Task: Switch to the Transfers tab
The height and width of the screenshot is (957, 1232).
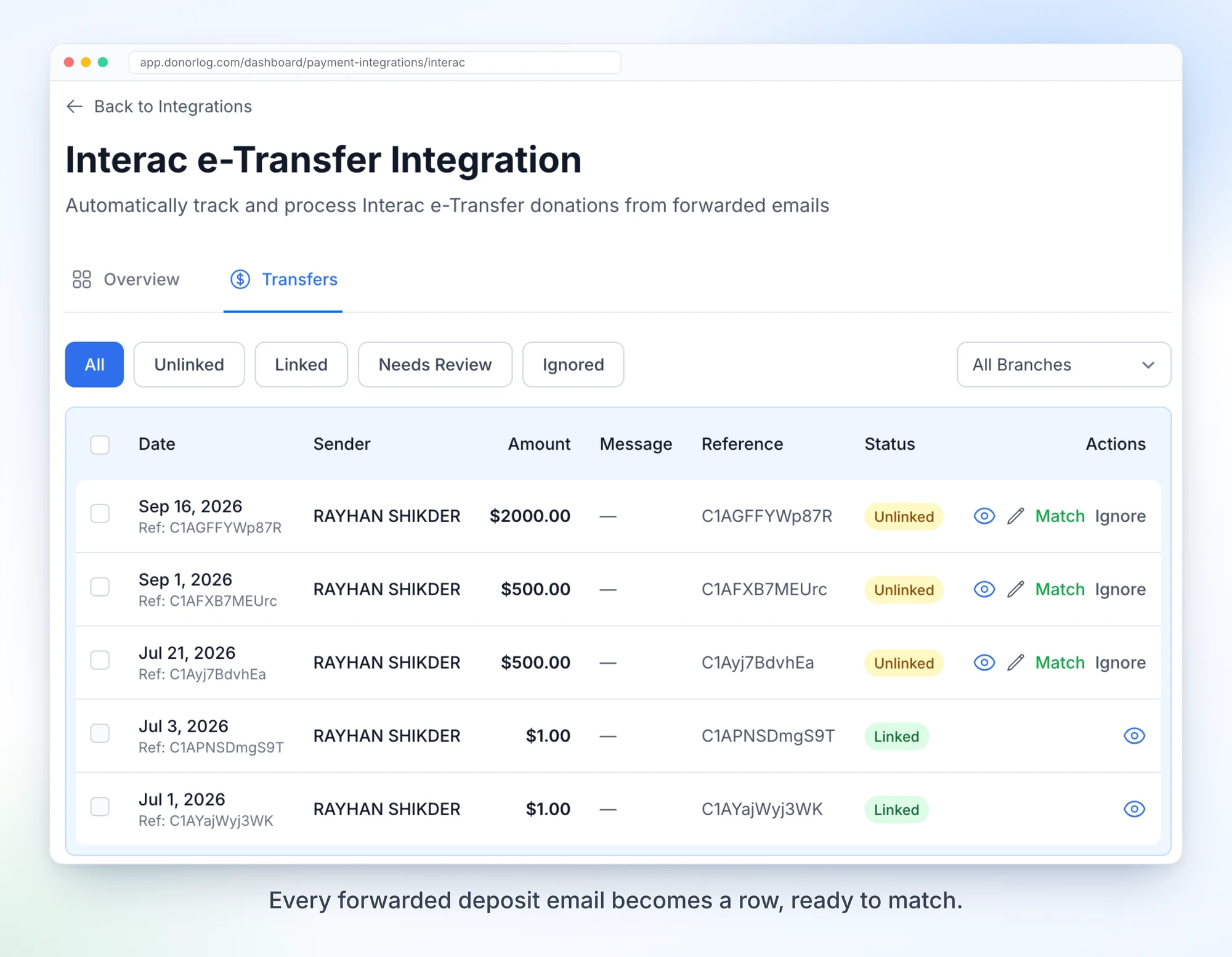Action: 283,279
